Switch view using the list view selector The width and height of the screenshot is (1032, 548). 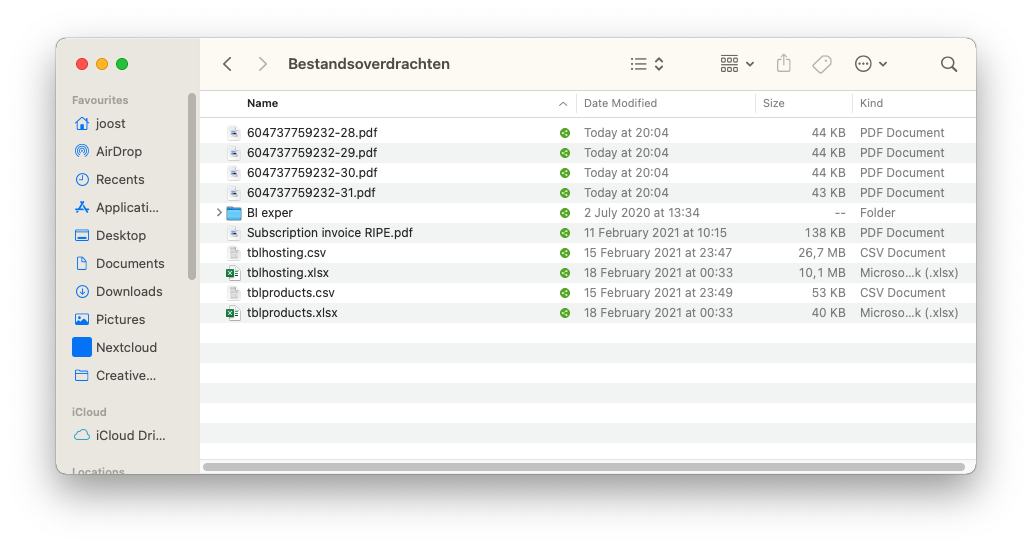pos(647,64)
